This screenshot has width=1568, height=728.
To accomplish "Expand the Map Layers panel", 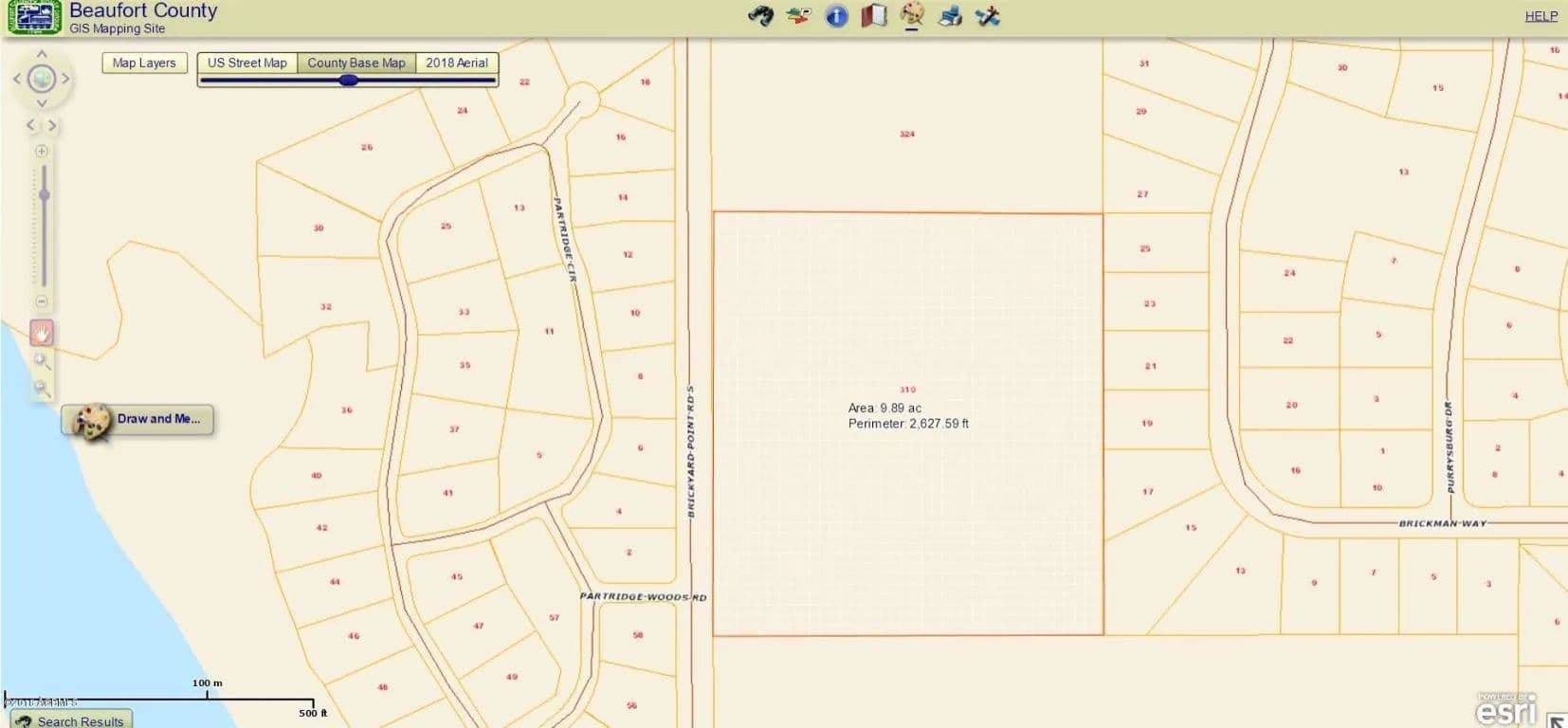I will tap(144, 63).
